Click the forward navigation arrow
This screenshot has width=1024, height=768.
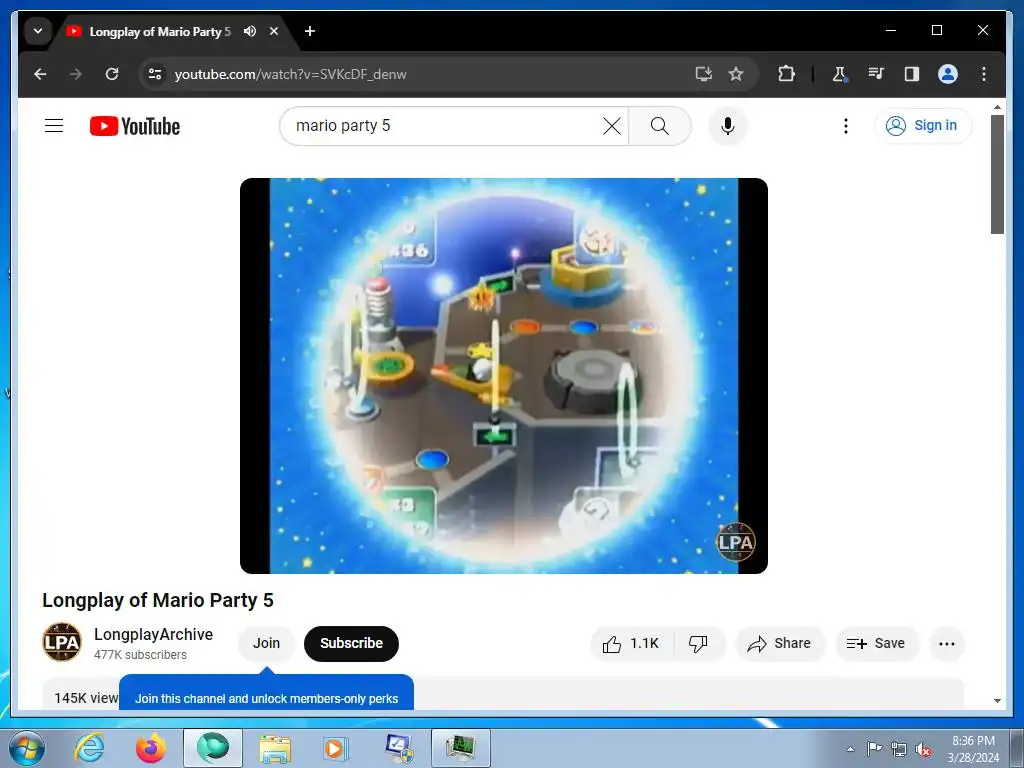(x=76, y=74)
